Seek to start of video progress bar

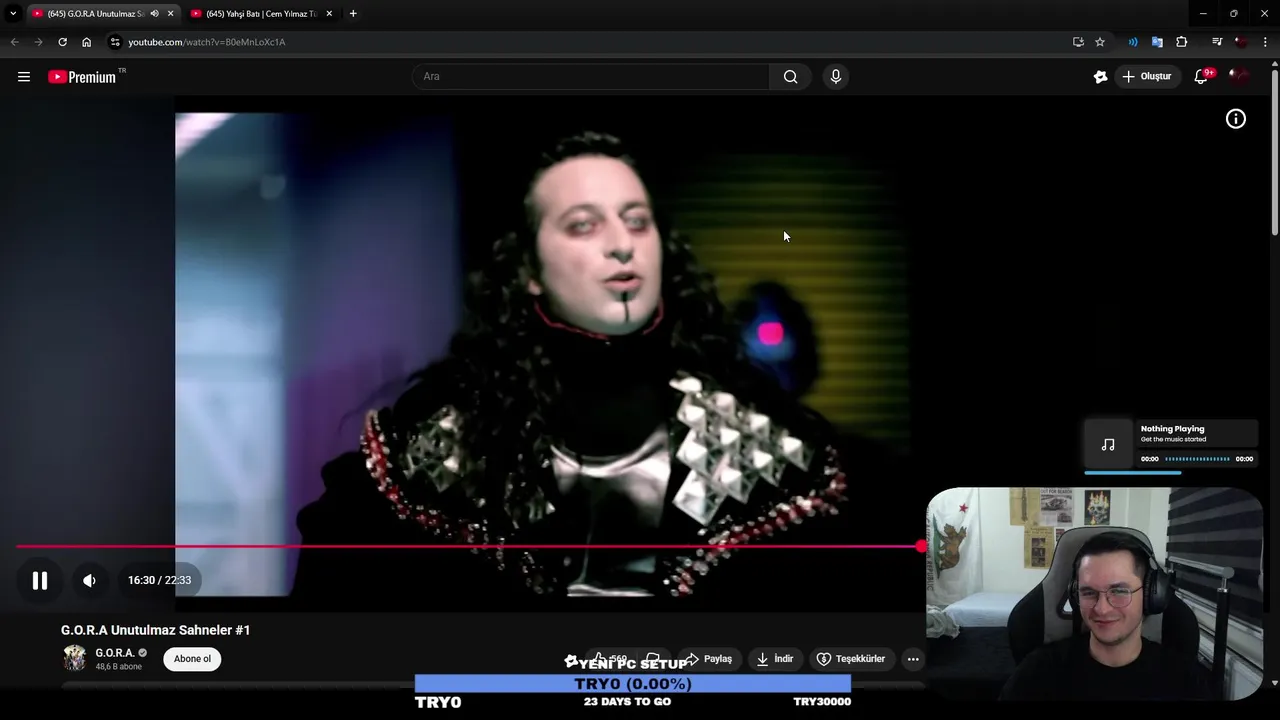18,546
